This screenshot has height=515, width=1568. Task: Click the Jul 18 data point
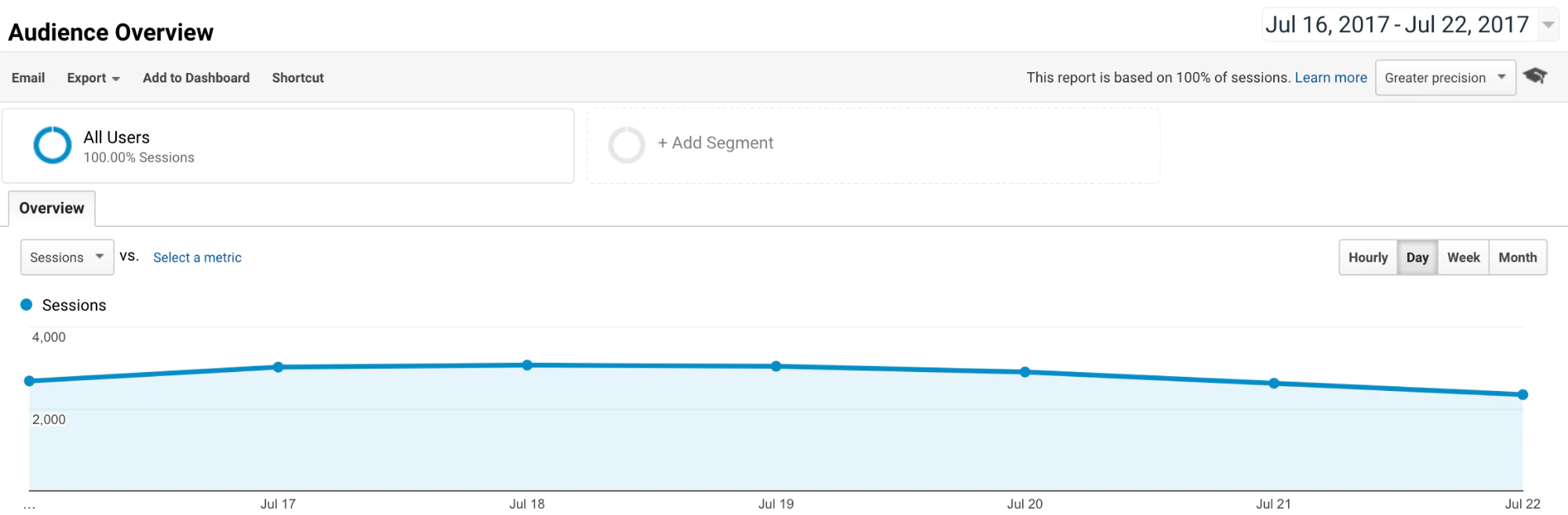[527, 365]
